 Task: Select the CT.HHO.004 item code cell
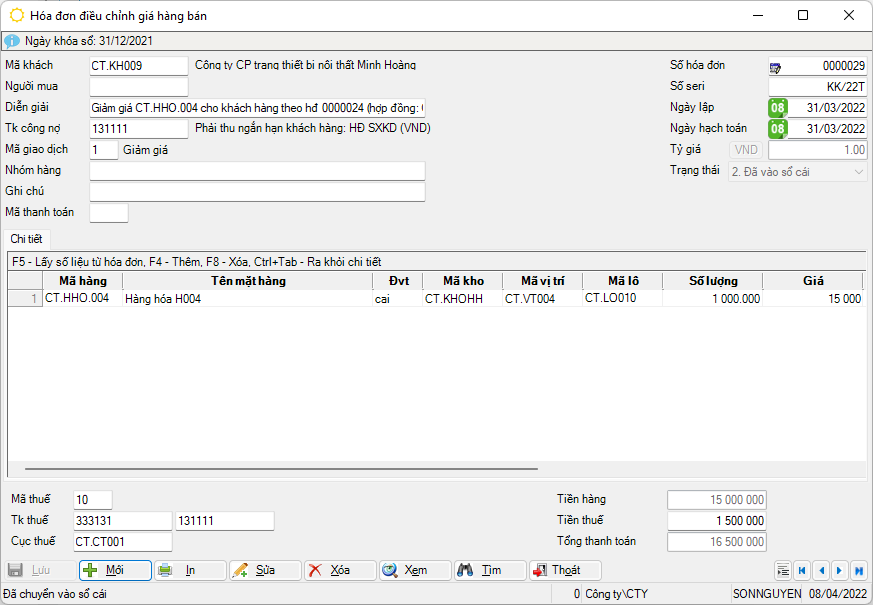tap(82, 298)
